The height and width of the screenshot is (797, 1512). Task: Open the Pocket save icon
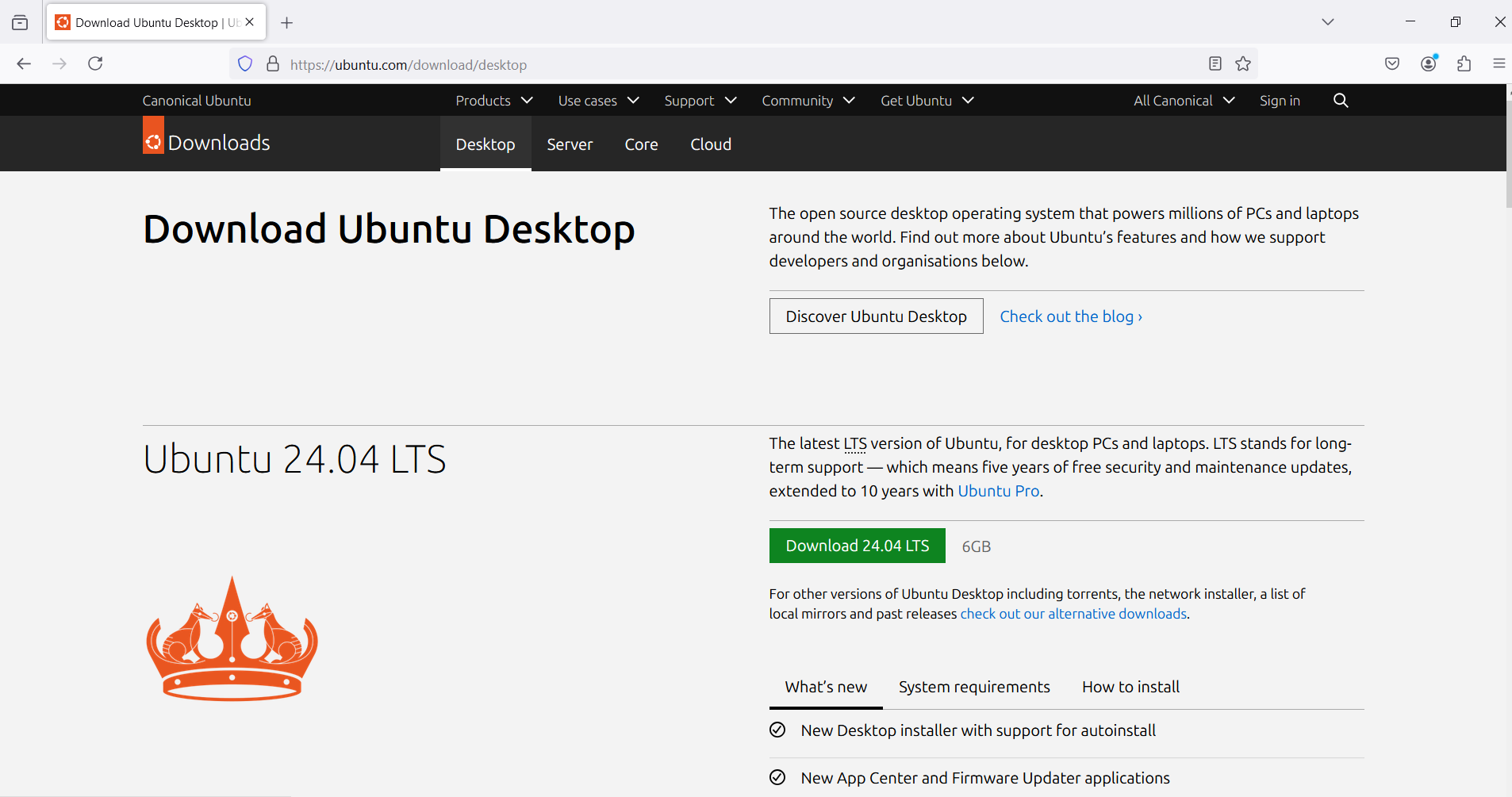(x=1392, y=63)
